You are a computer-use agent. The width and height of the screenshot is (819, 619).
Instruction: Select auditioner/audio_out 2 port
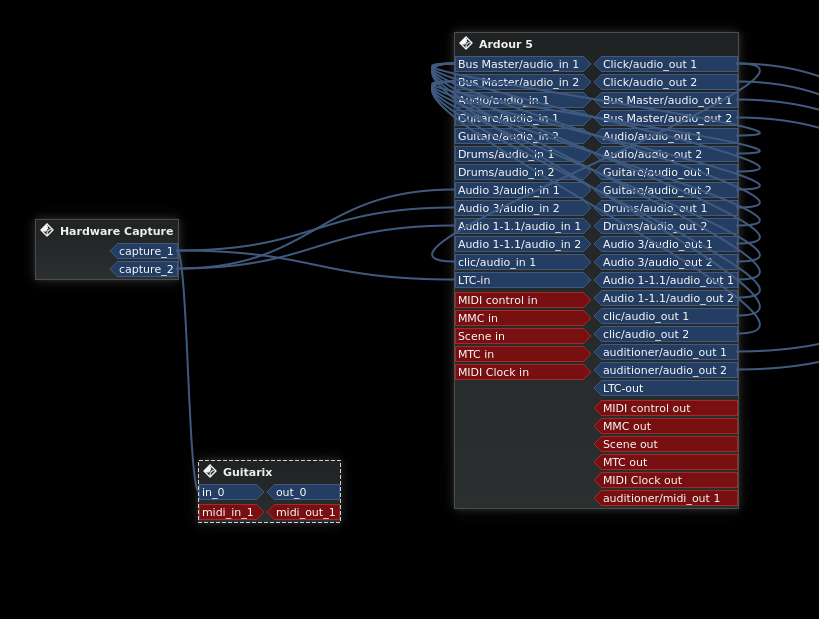pos(666,370)
